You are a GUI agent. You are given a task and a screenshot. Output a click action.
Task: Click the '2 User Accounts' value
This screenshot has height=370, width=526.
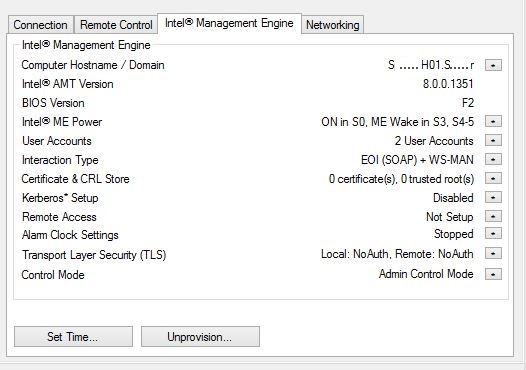point(434,141)
